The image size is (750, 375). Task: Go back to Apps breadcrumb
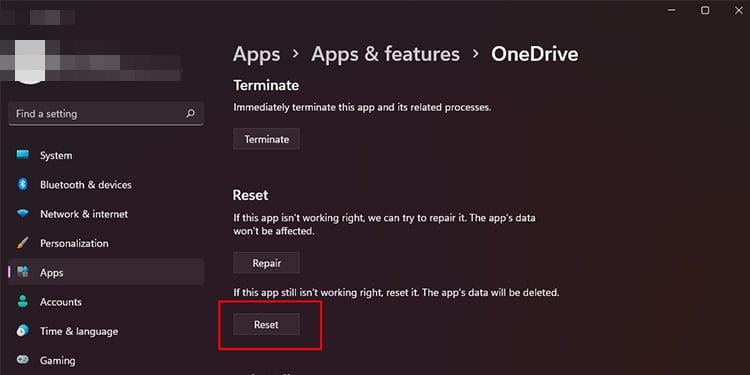pyautogui.click(x=256, y=54)
